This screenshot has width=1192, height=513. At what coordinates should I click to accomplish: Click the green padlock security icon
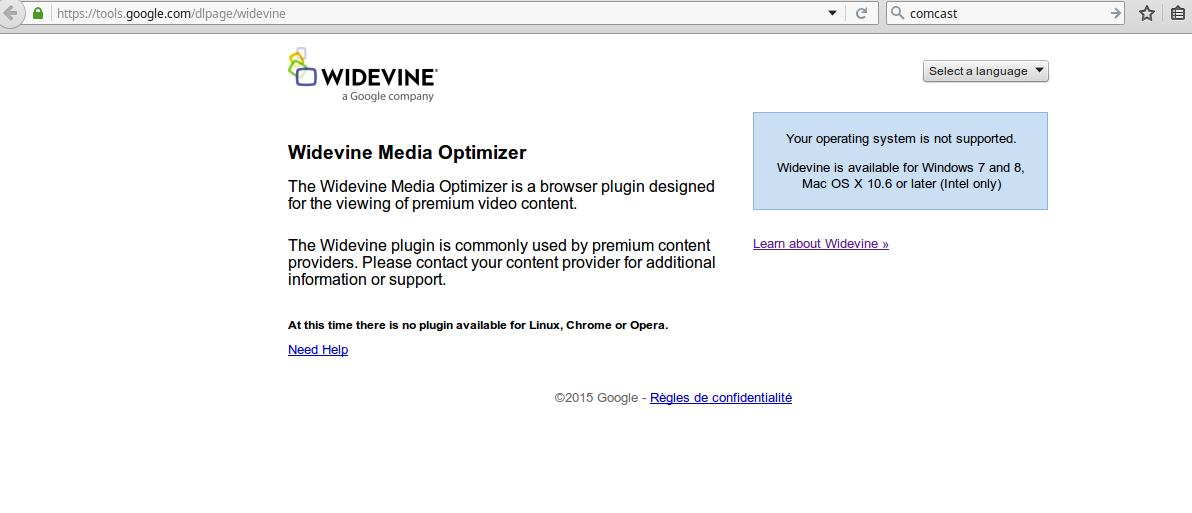point(38,13)
